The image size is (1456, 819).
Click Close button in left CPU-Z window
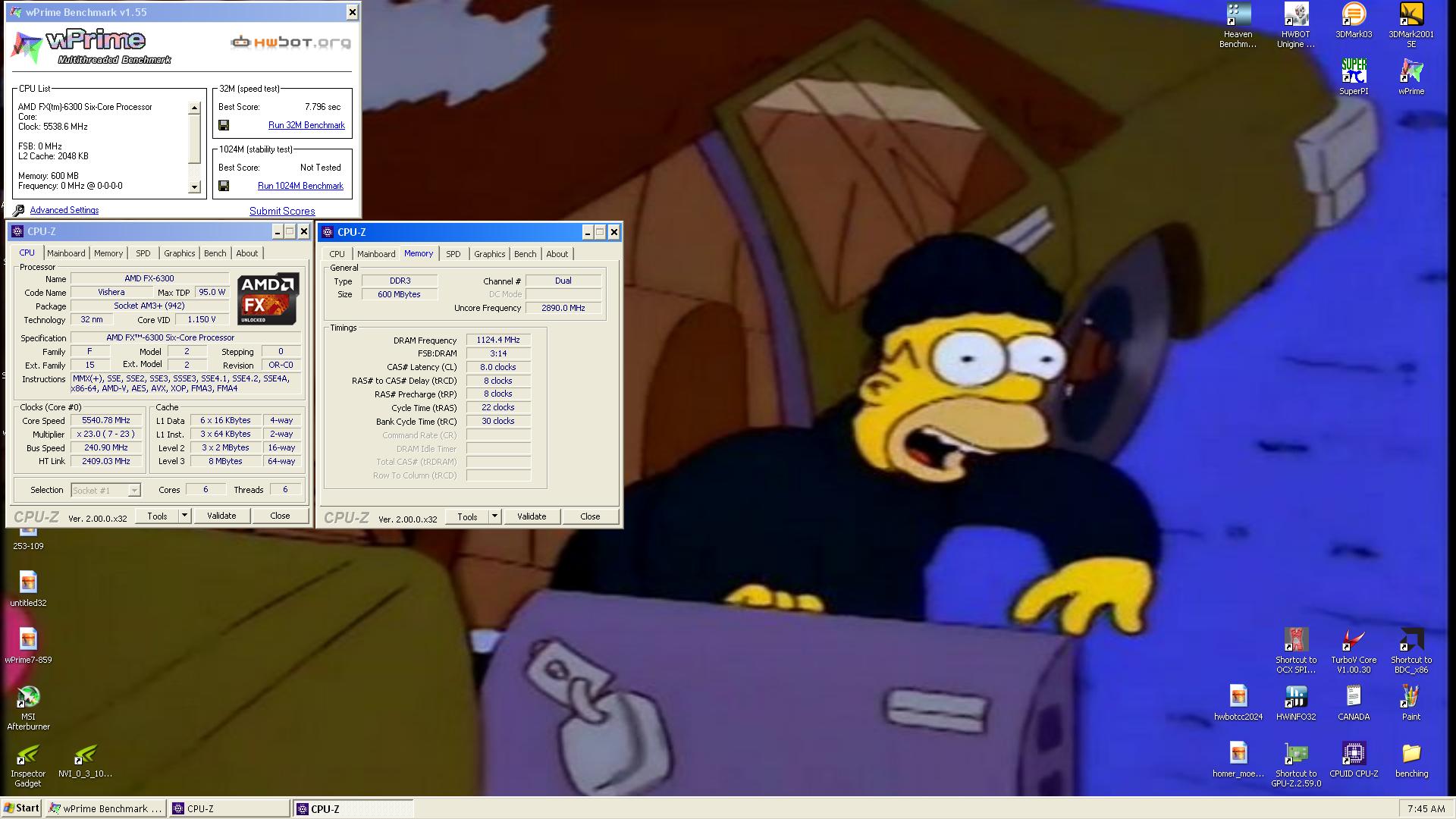281,516
